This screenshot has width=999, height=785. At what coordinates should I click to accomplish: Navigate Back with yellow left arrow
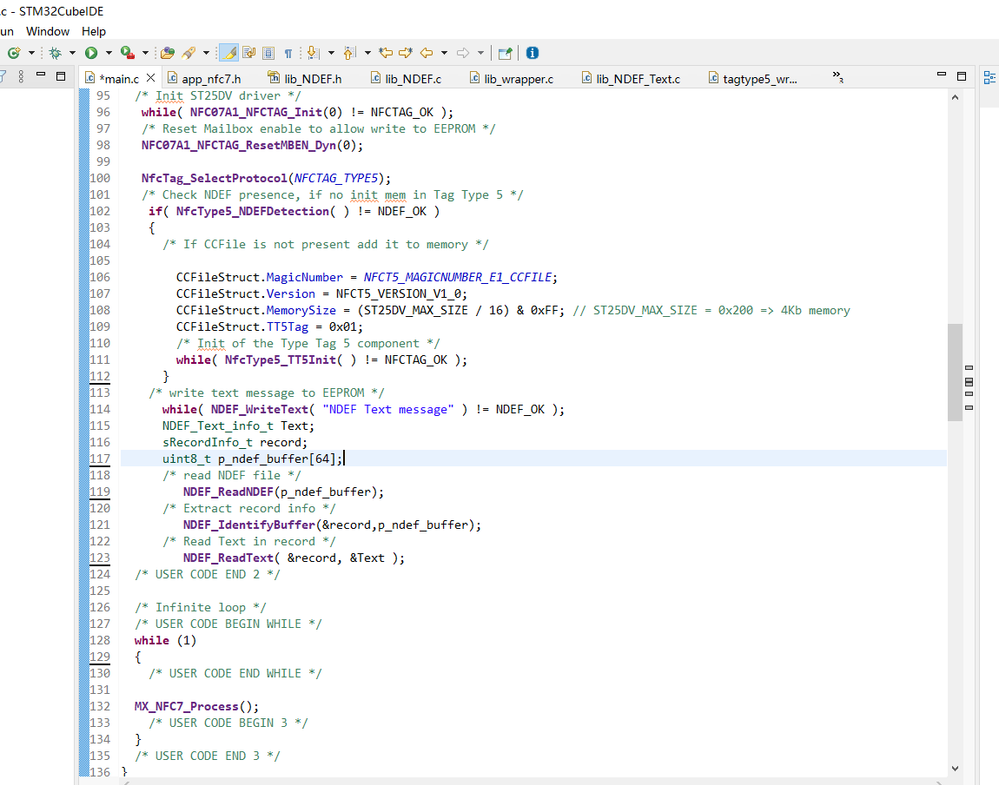(427, 53)
